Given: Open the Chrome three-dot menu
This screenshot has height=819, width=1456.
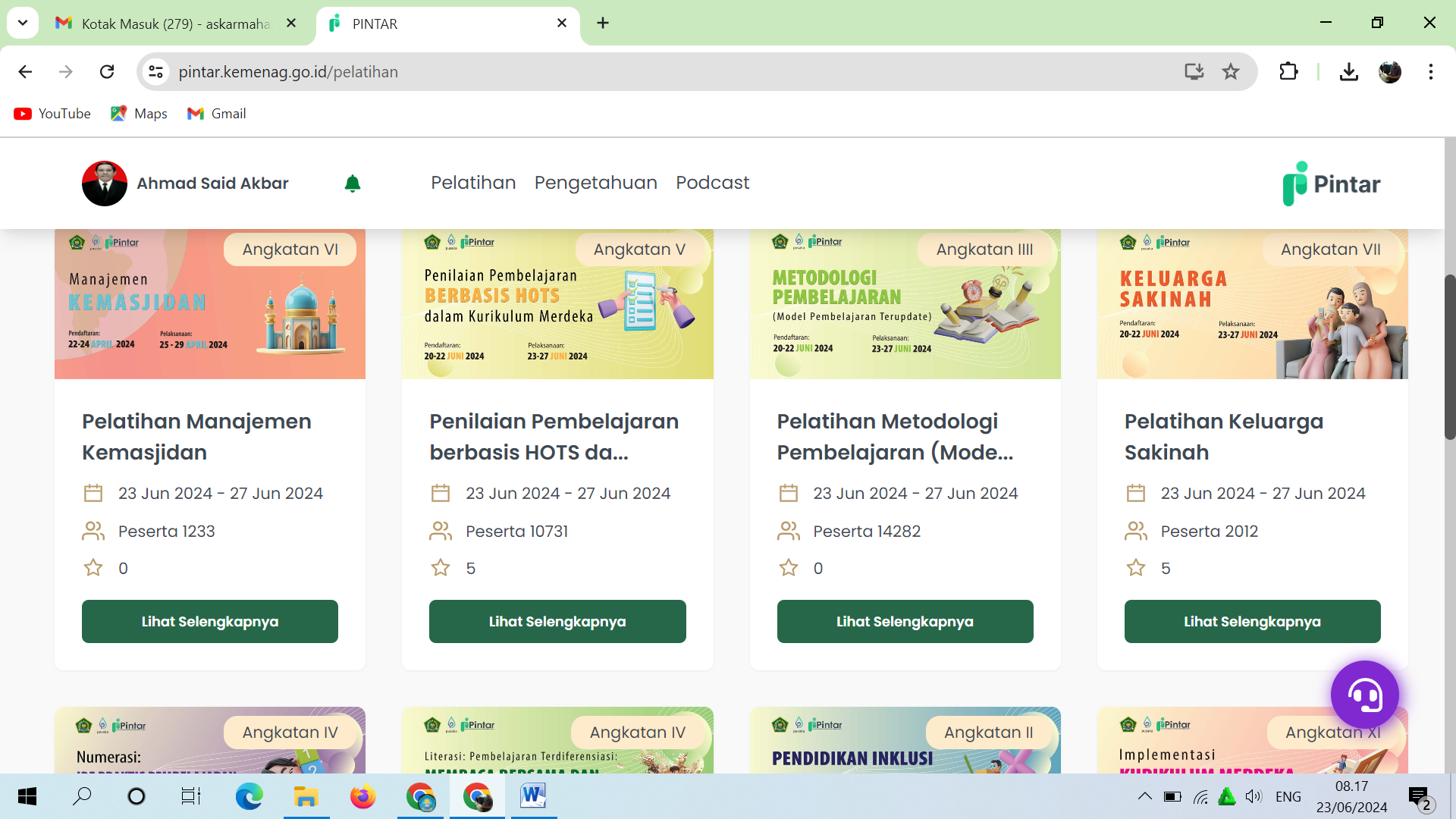Looking at the screenshot, I should [x=1430, y=72].
